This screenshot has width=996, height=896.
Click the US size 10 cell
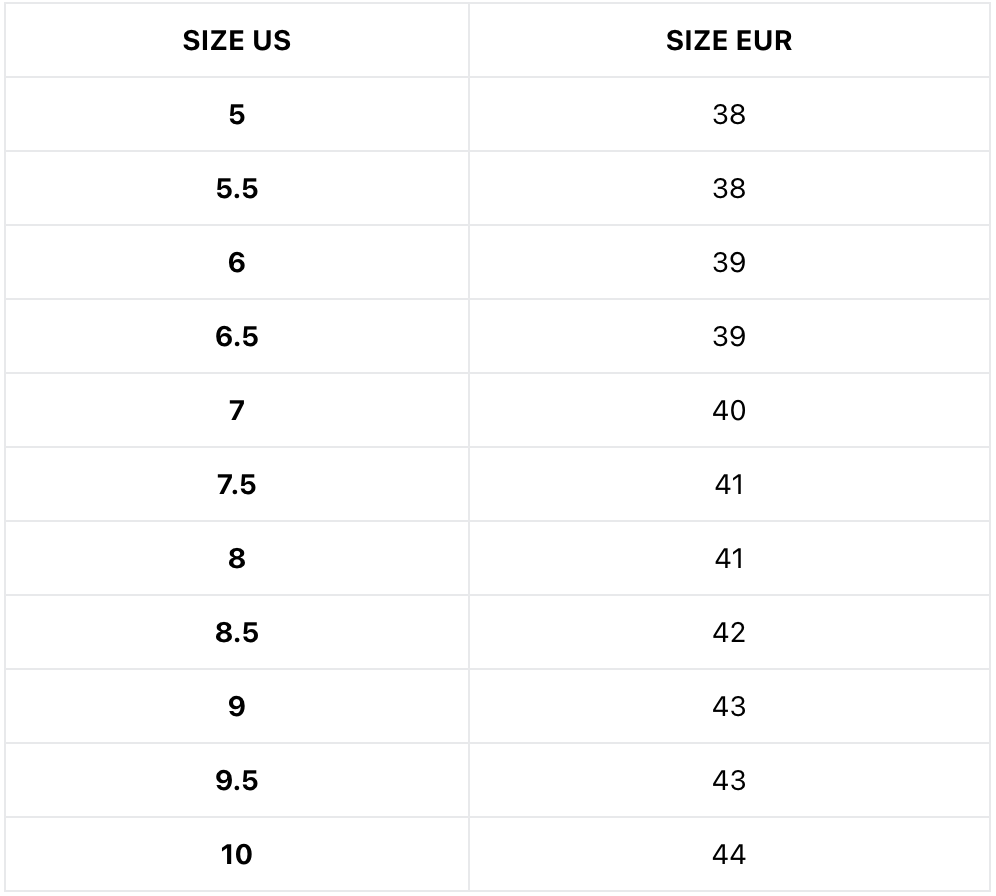pyautogui.click(x=237, y=855)
